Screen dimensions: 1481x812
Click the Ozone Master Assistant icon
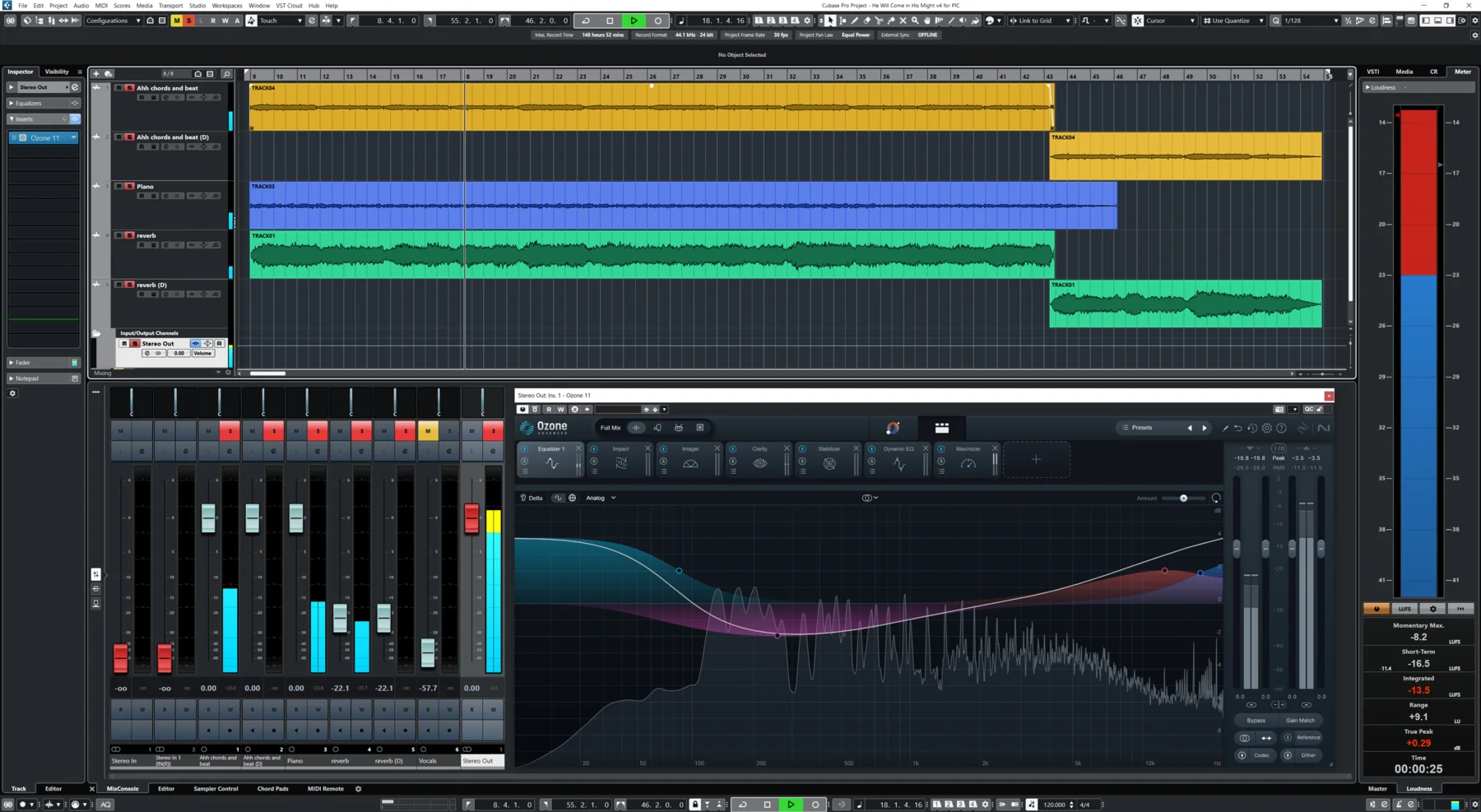tap(893, 428)
